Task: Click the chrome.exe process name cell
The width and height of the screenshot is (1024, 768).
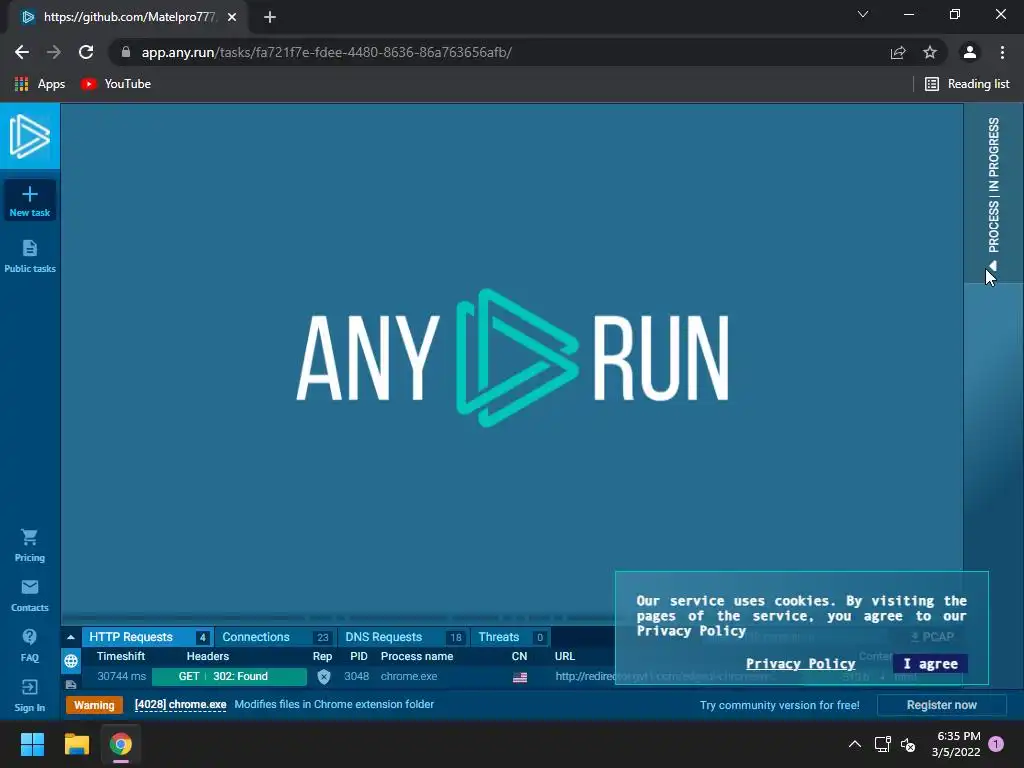Action: [409, 677]
